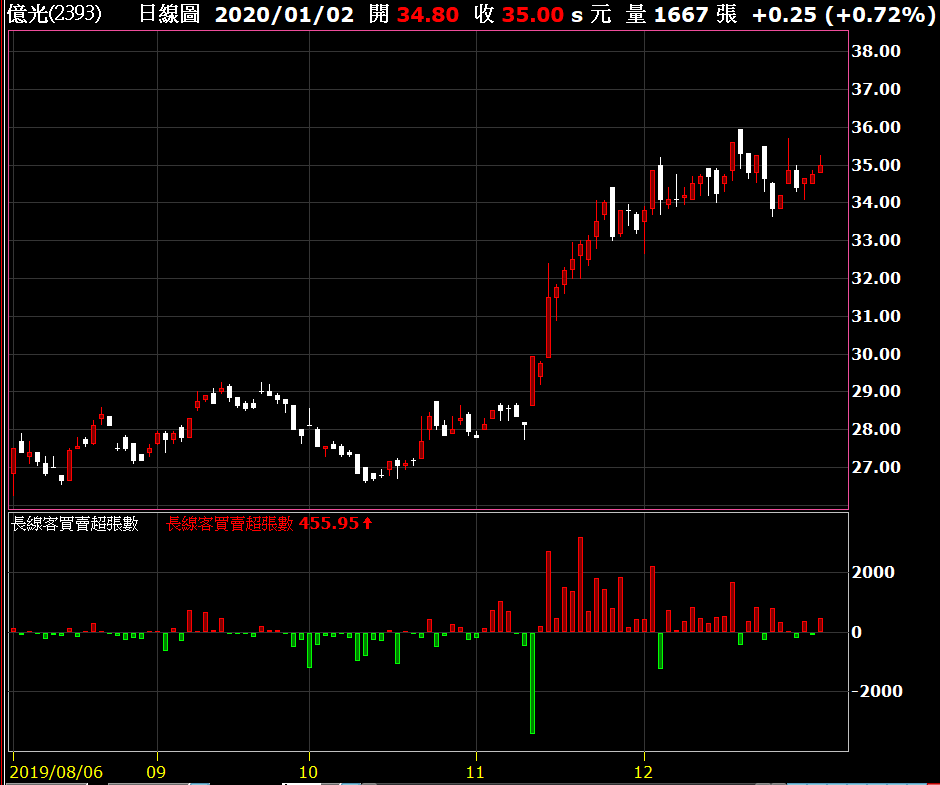Click the volume figure 1667

680,14
